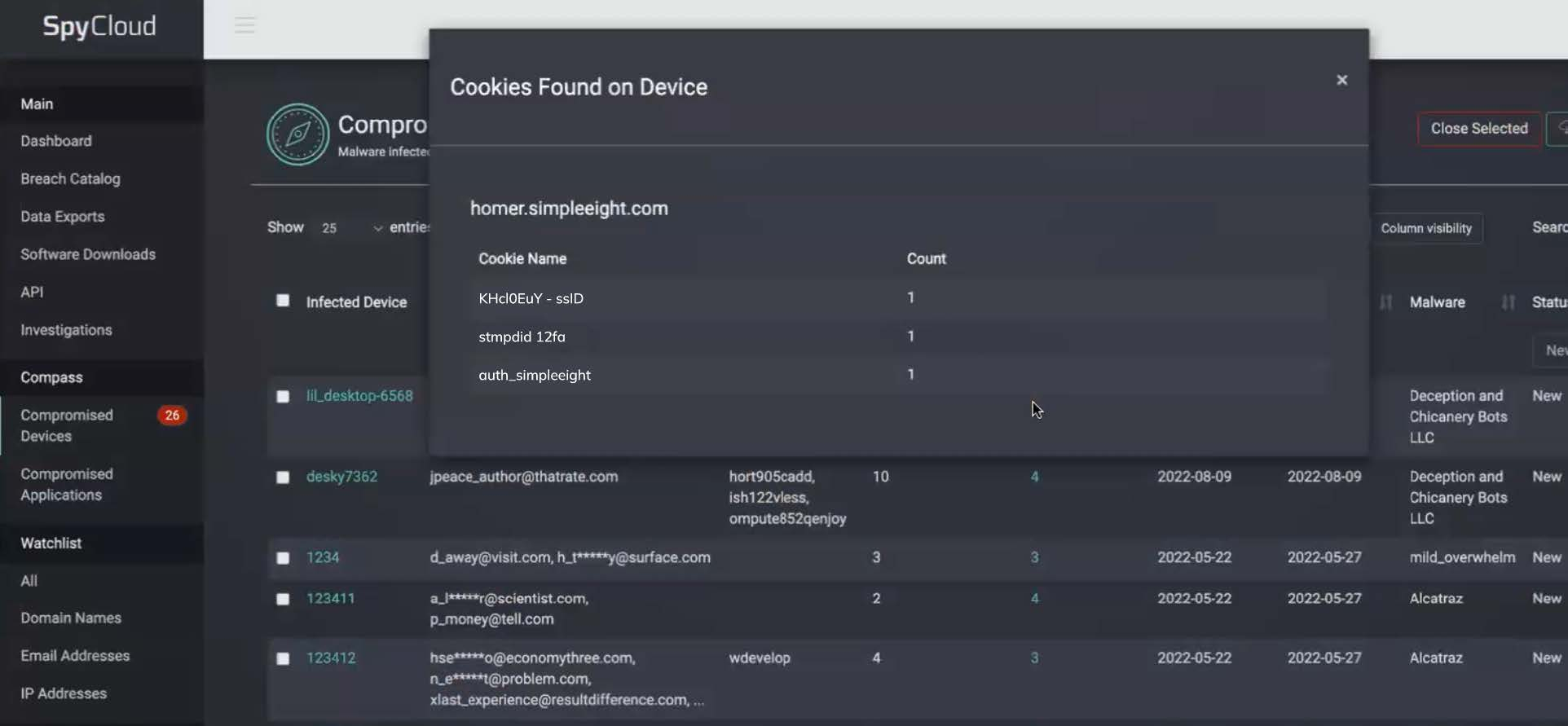
Task: Open the 123412 device link
Action: [x=331, y=658]
